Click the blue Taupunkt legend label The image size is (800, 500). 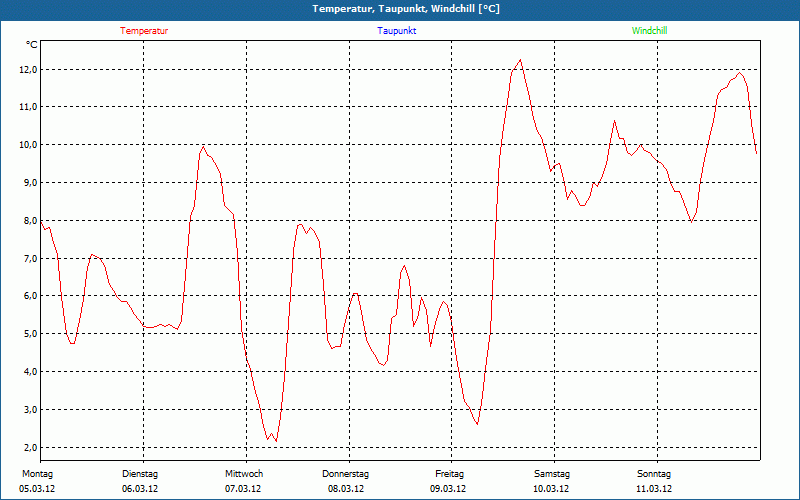pyautogui.click(x=396, y=31)
